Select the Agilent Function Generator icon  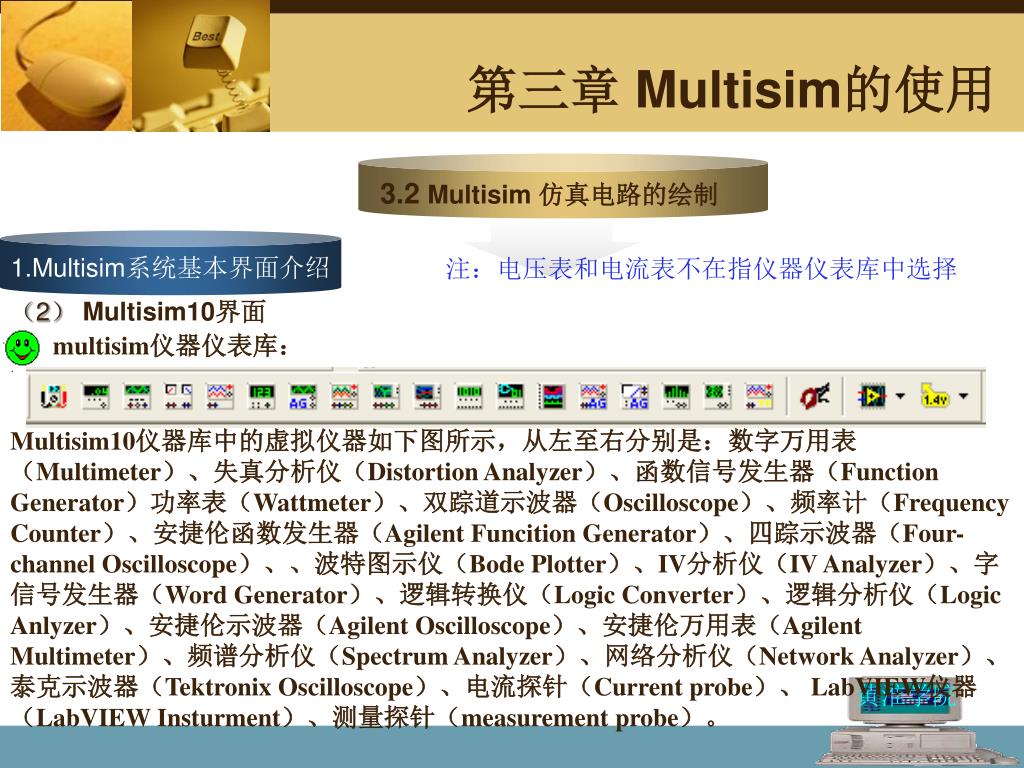coord(303,396)
